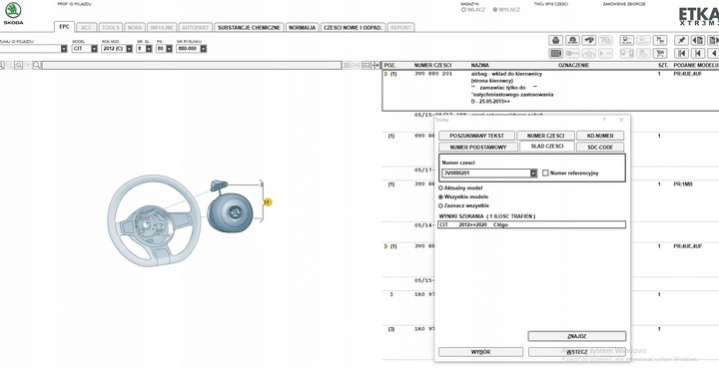Click the ZNAJDZ button
719x368 pixels.
click(577, 336)
